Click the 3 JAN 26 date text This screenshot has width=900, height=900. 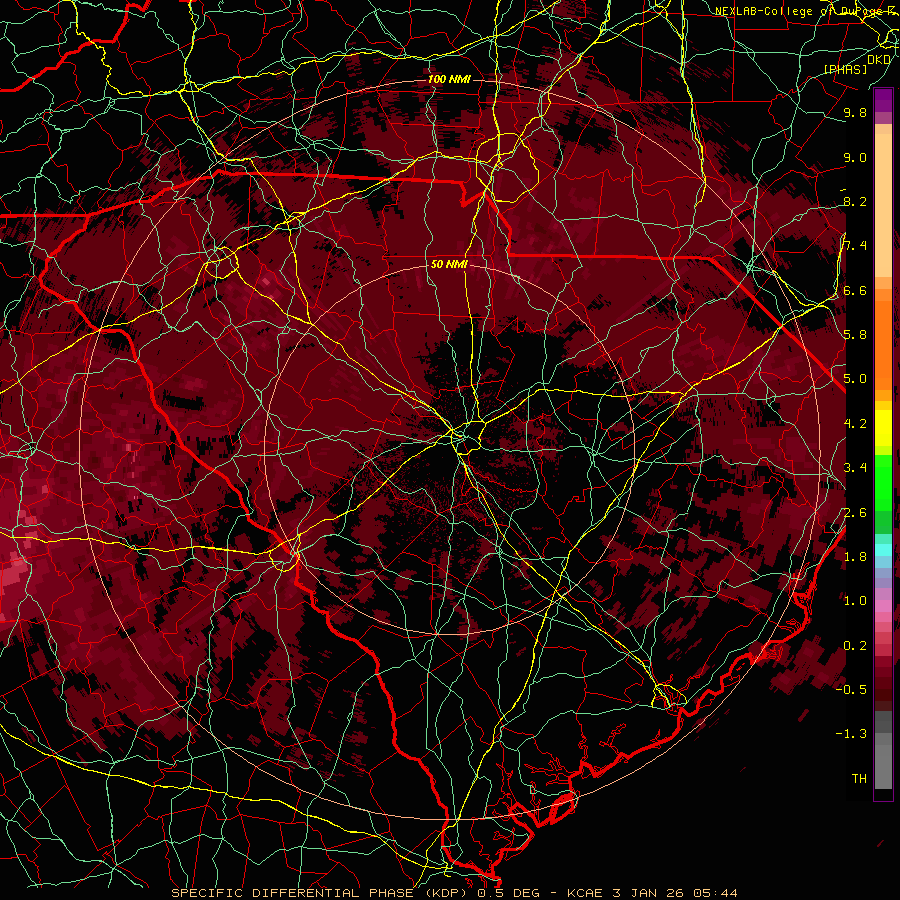pyautogui.click(x=649, y=893)
